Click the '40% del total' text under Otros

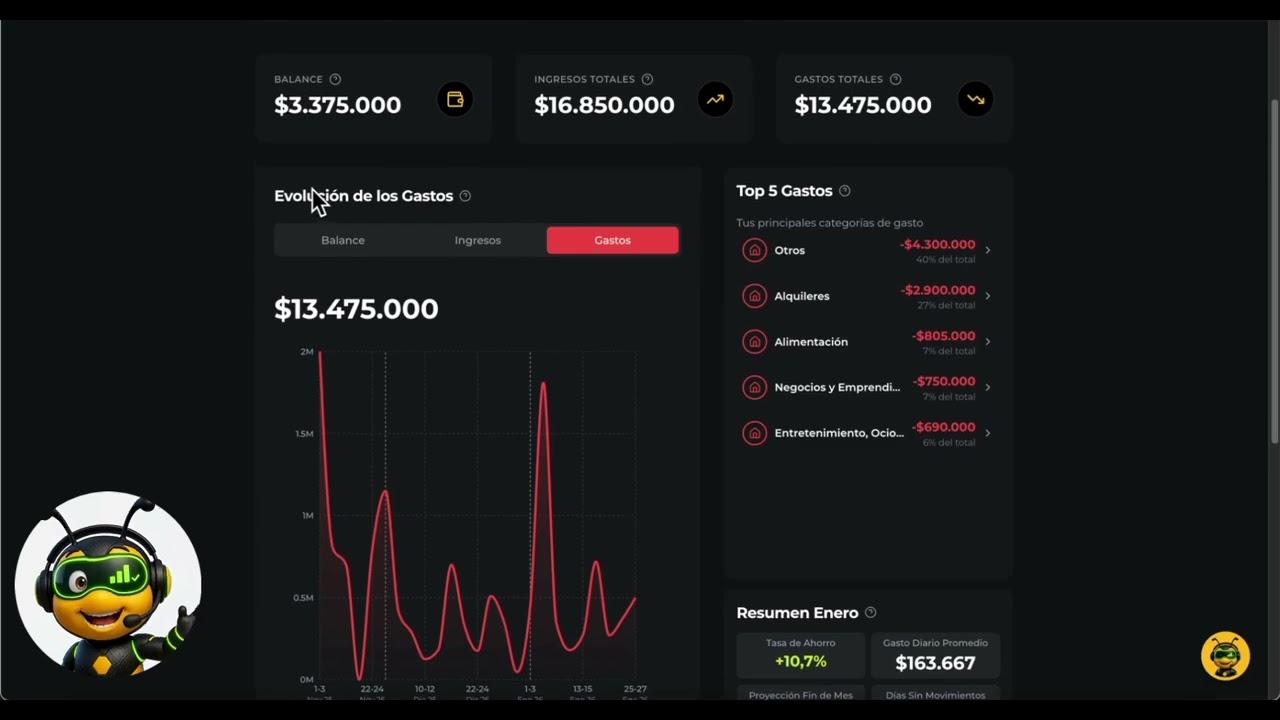point(945,259)
